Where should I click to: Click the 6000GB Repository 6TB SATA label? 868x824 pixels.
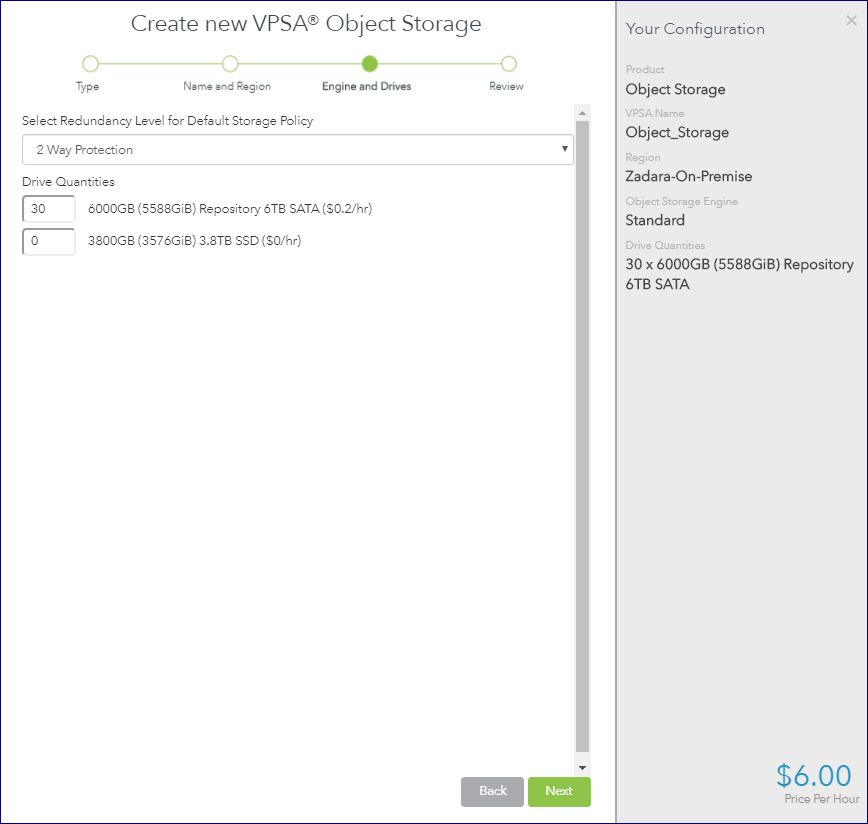pyautogui.click(x=230, y=209)
